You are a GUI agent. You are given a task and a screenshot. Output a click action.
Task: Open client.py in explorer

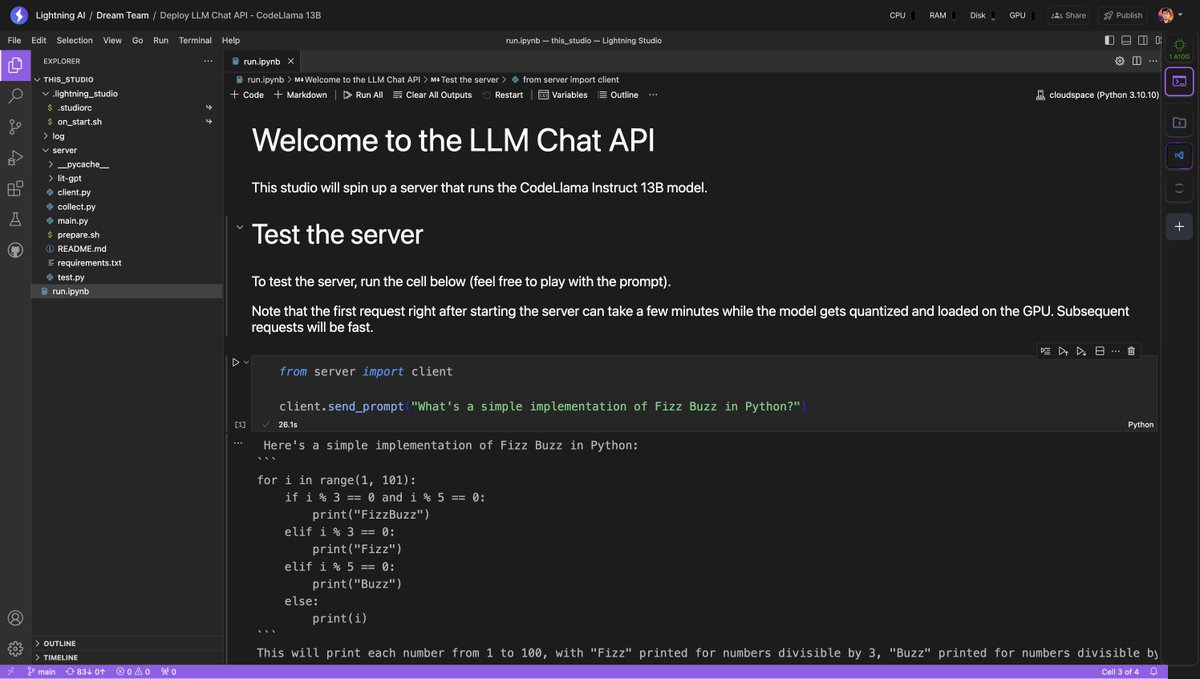[75, 192]
